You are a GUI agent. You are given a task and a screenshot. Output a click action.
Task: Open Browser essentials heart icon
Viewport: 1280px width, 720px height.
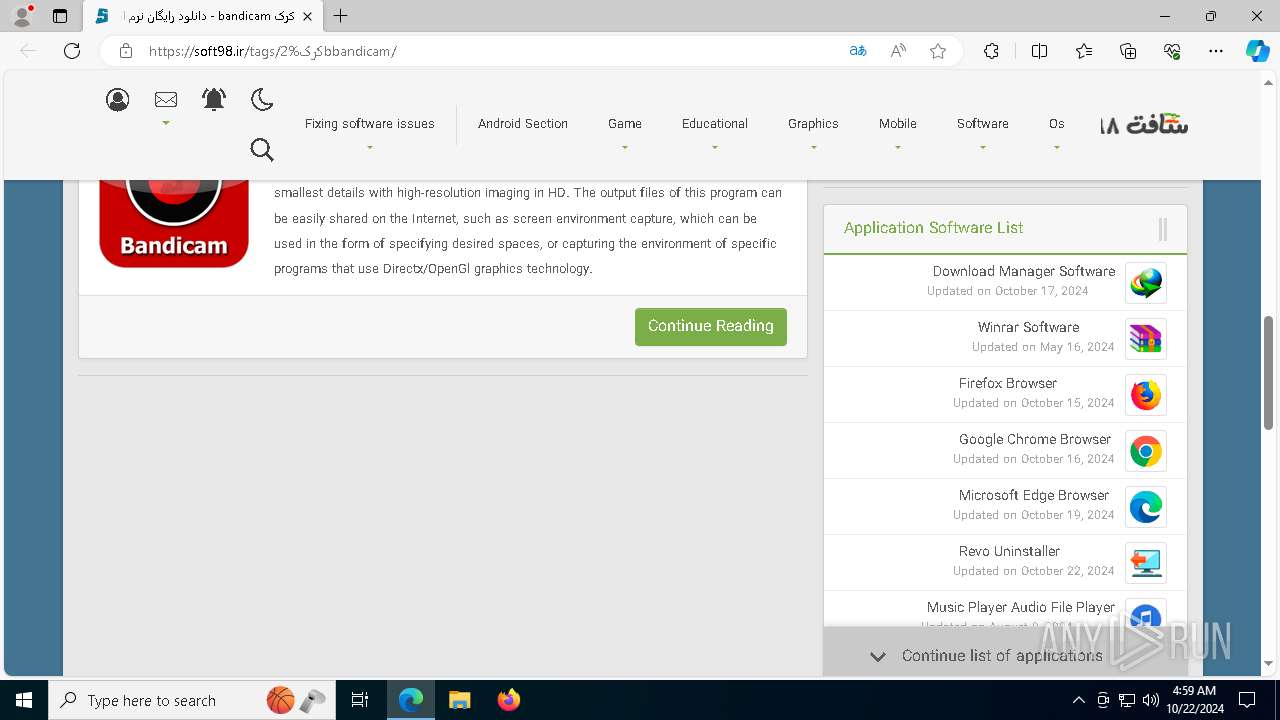point(1172,51)
